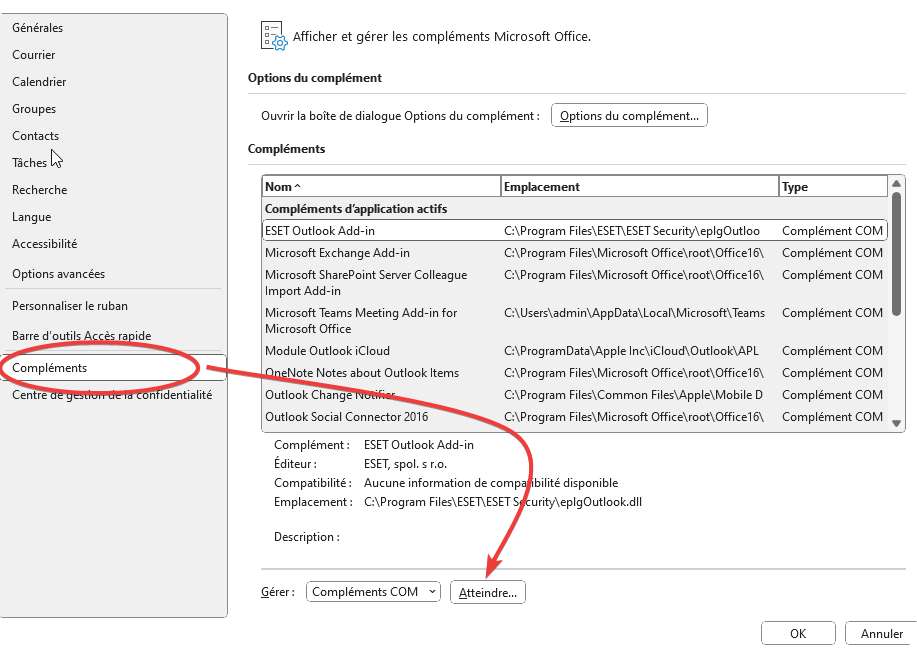
Task: Select Microsoft SharePoint Server Colleague Import Add-in
Action: click(575, 282)
